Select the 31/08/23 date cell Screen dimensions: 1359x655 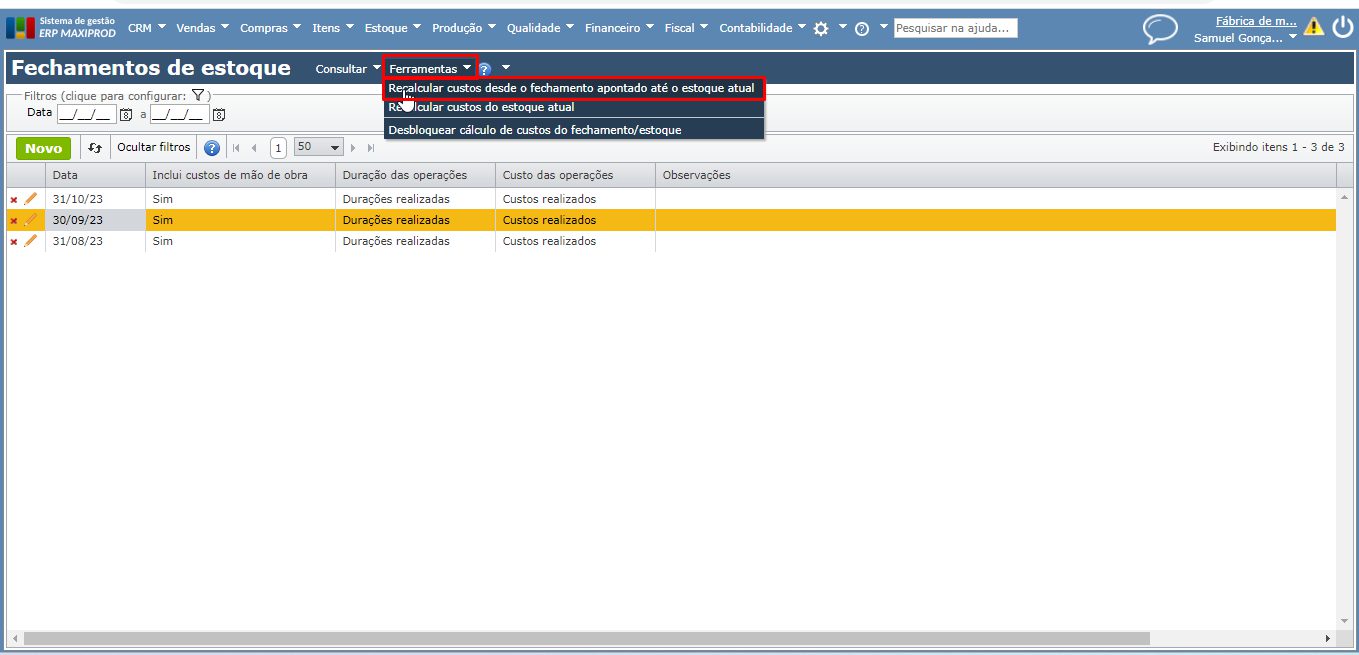click(95, 241)
